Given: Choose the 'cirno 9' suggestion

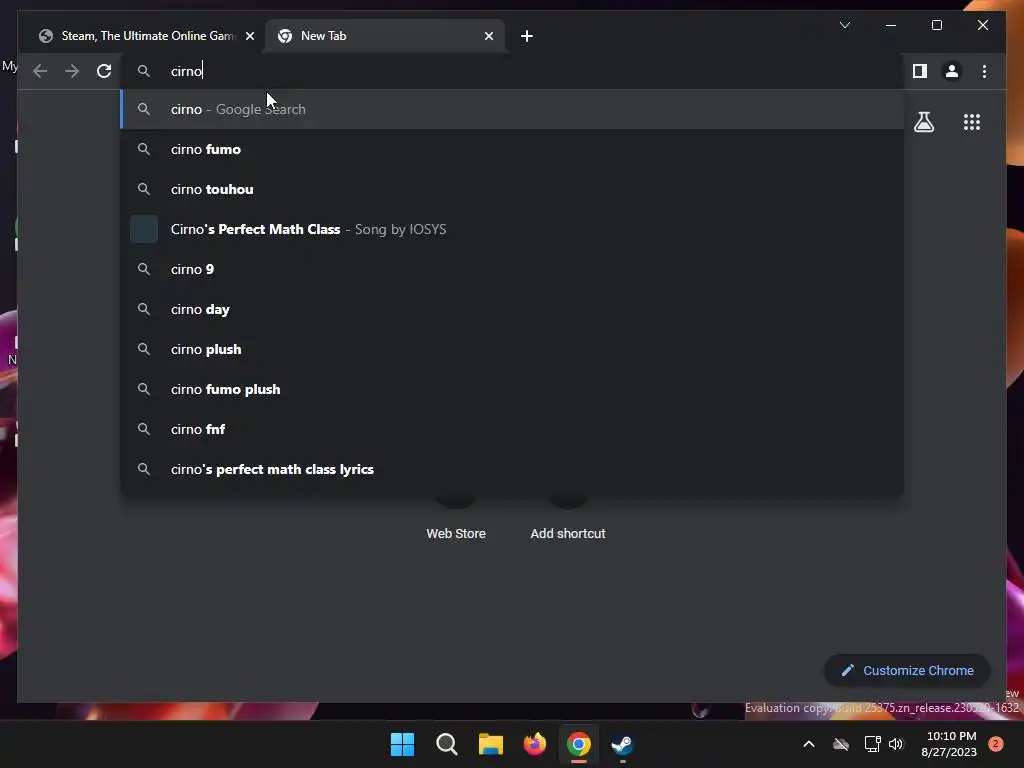Looking at the screenshot, I should point(513,269).
